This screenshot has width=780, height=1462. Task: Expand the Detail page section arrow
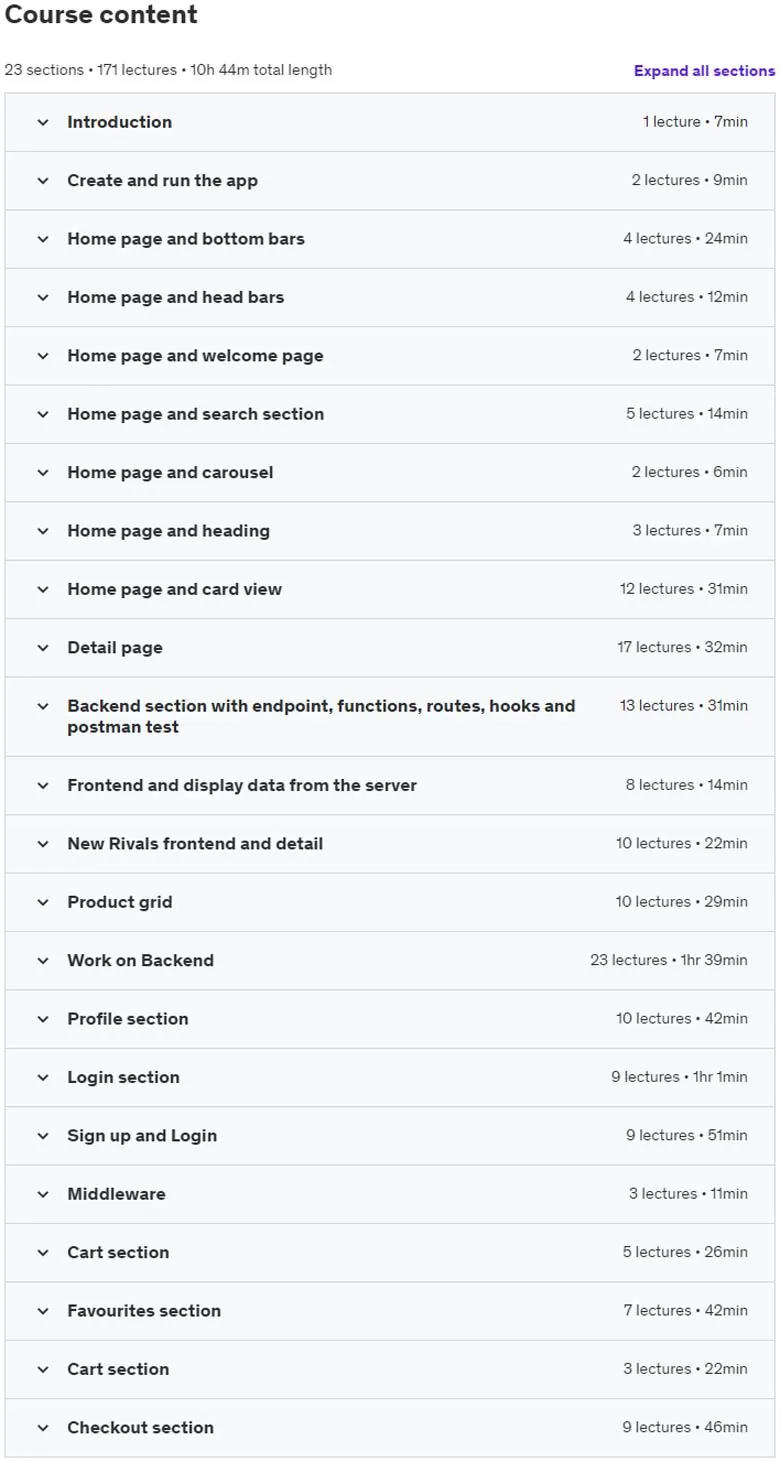pos(43,648)
